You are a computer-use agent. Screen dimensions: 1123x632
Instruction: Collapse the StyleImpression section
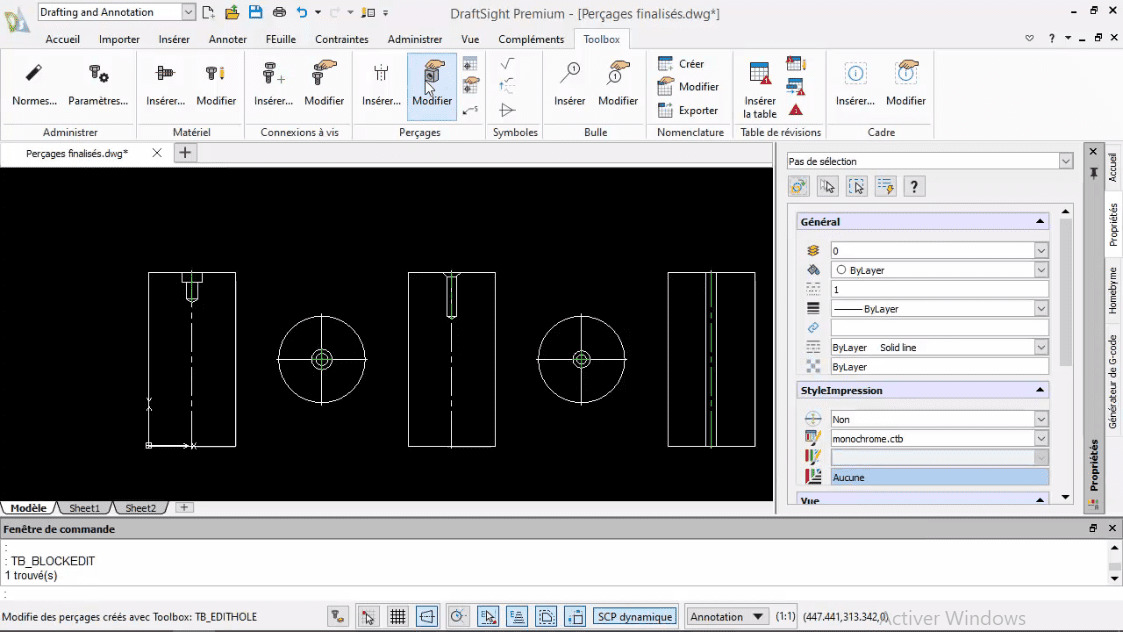tap(1039, 390)
